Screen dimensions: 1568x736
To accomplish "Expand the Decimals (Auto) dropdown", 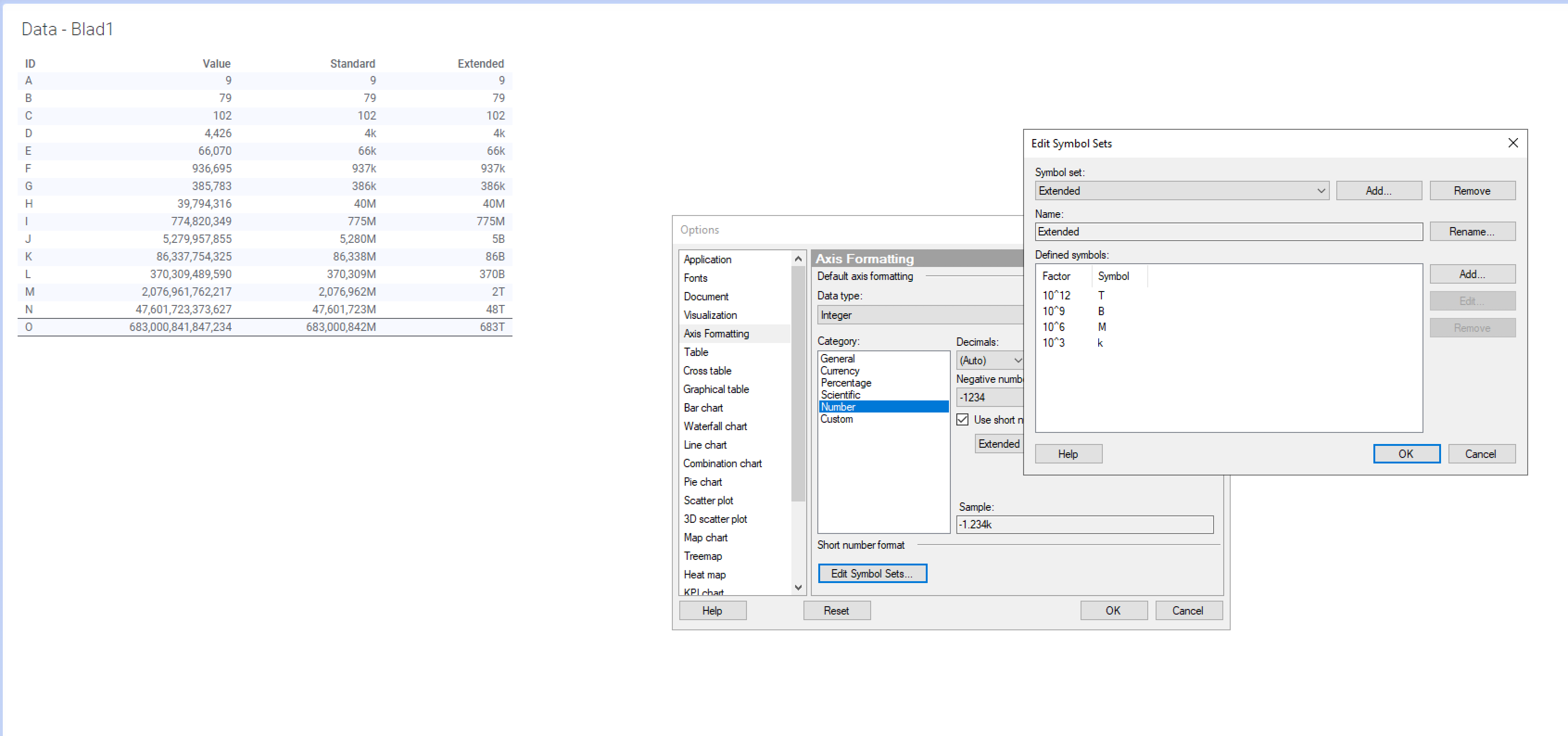I will [990, 361].
